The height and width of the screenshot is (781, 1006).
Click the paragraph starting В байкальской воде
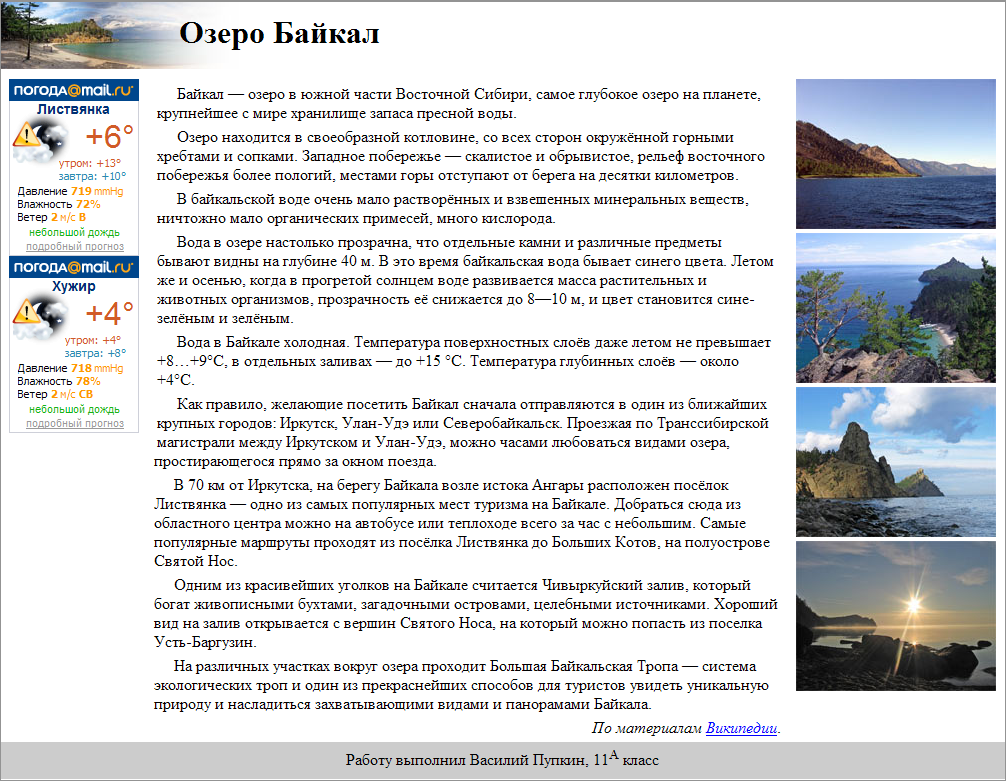coord(453,209)
